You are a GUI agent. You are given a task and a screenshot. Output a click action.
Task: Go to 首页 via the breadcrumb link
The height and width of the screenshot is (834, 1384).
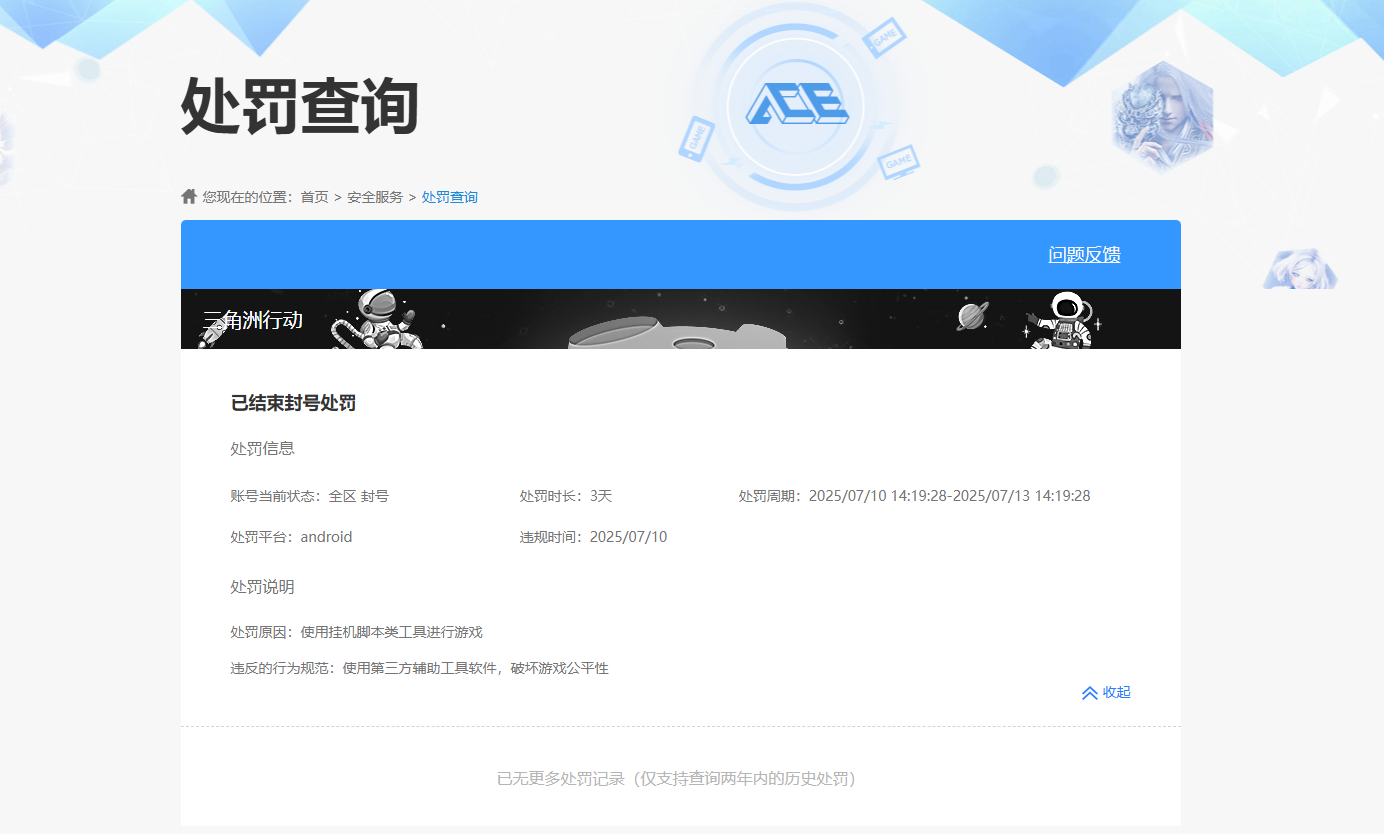[315, 196]
